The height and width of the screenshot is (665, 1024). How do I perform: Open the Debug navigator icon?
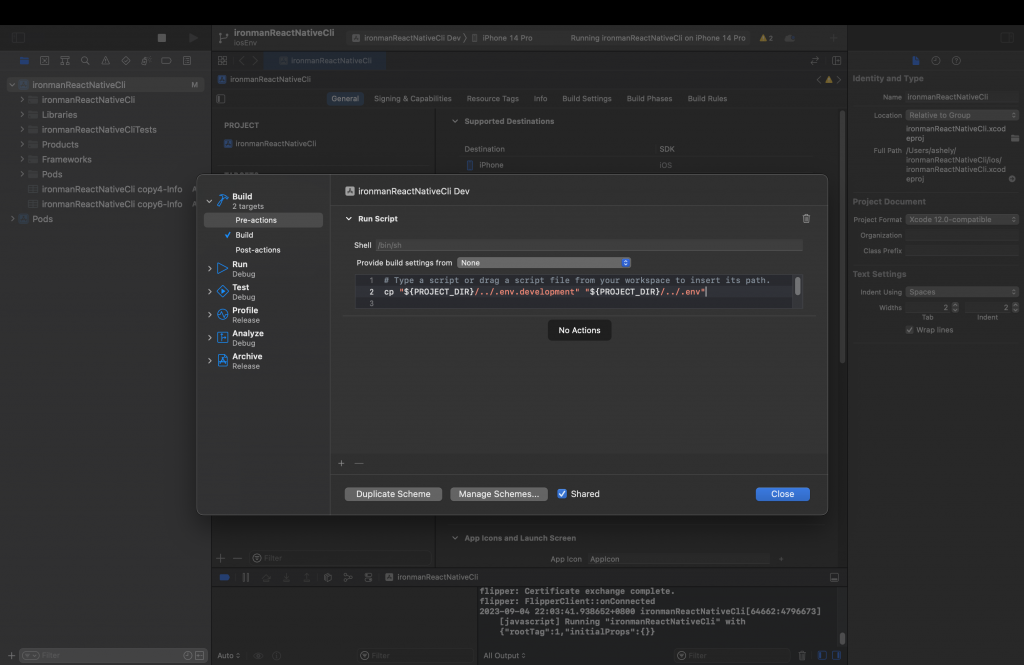click(x=146, y=61)
